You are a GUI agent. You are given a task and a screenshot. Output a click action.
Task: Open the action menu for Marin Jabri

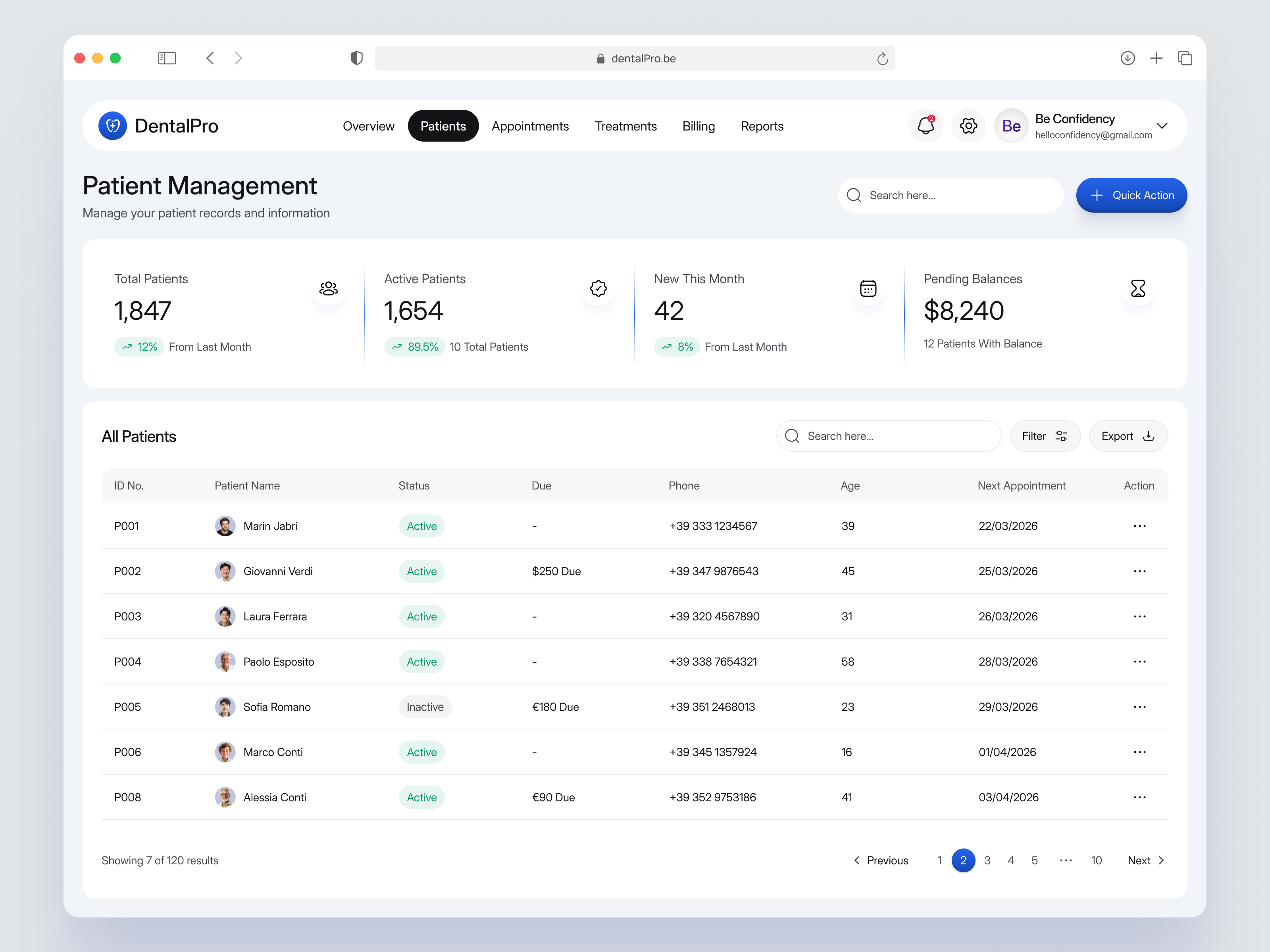tap(1140, 526)
